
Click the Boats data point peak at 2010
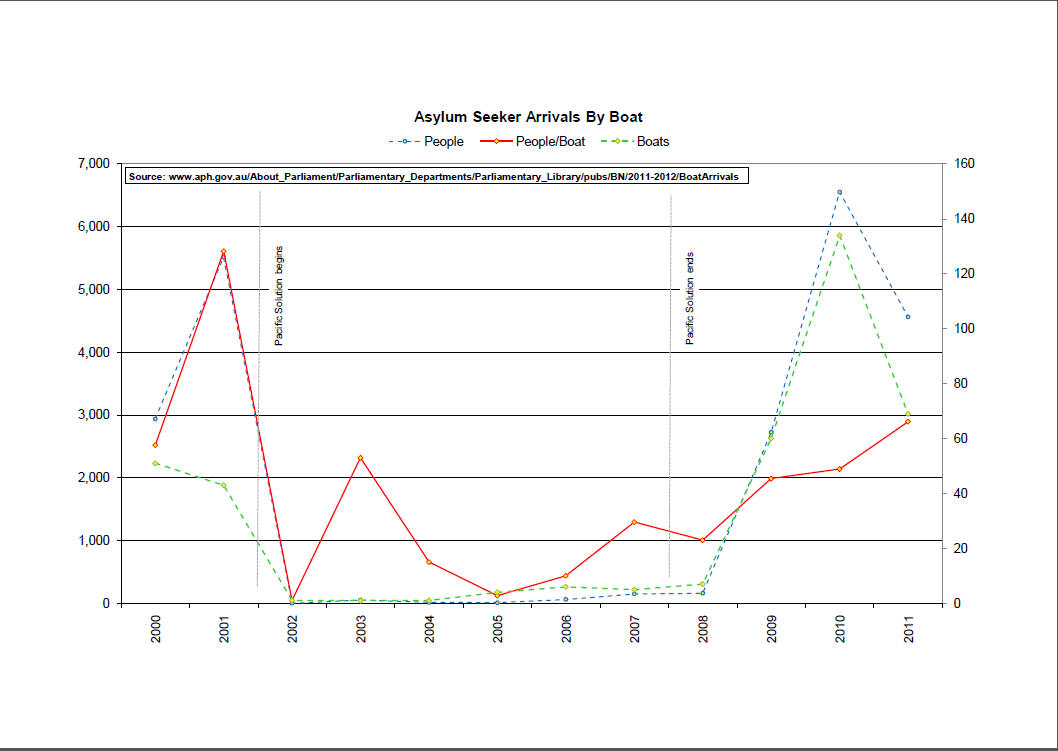[839, 236]
